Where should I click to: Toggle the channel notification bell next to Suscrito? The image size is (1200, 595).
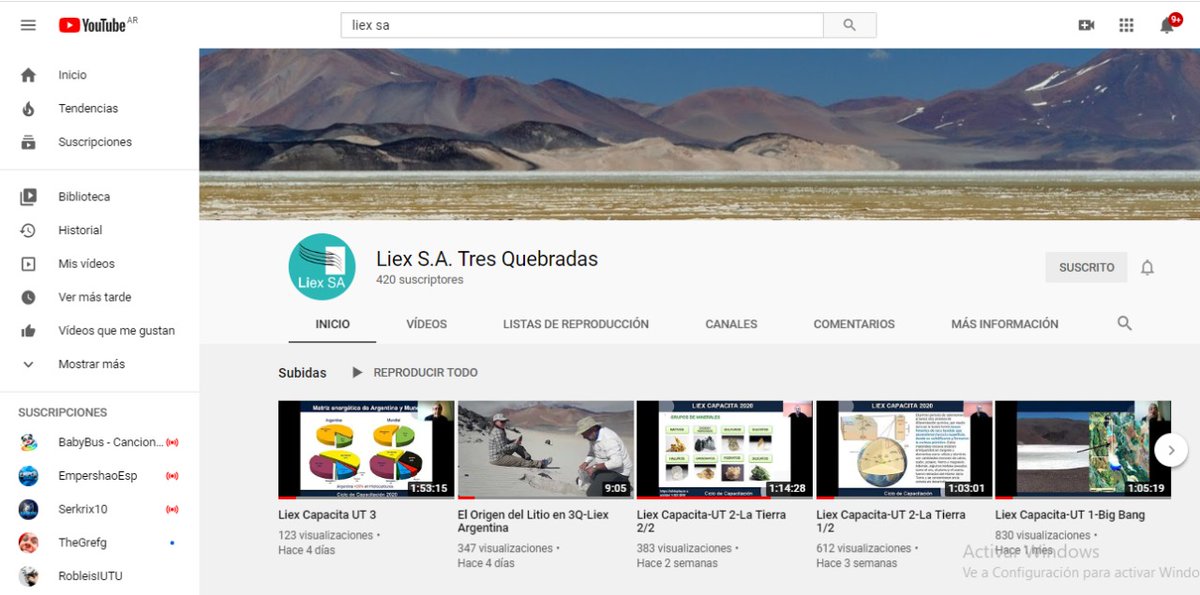(x=1147, y=267)
